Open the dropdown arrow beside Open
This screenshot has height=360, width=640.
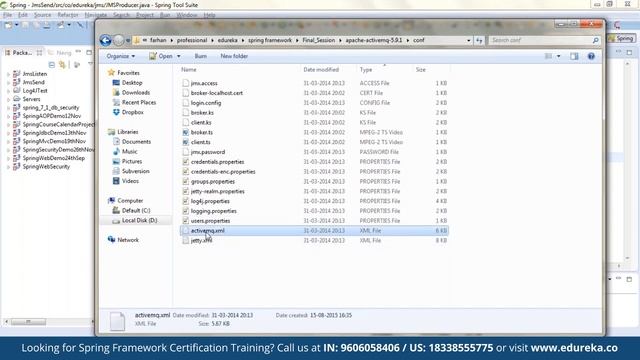coord(178,56)
